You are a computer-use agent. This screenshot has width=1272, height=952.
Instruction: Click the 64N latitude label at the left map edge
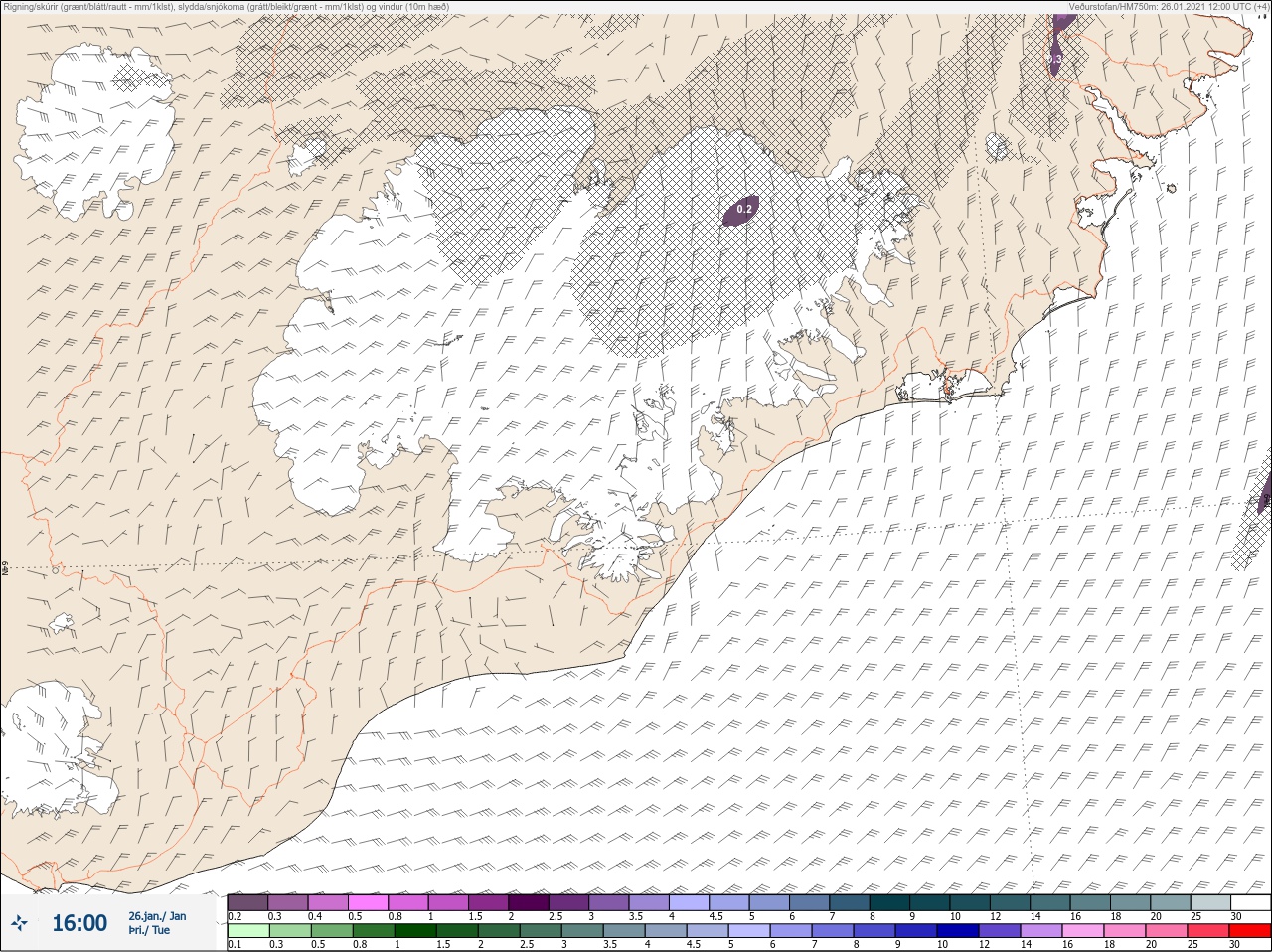pyautogui.click(x=6, y=570)
